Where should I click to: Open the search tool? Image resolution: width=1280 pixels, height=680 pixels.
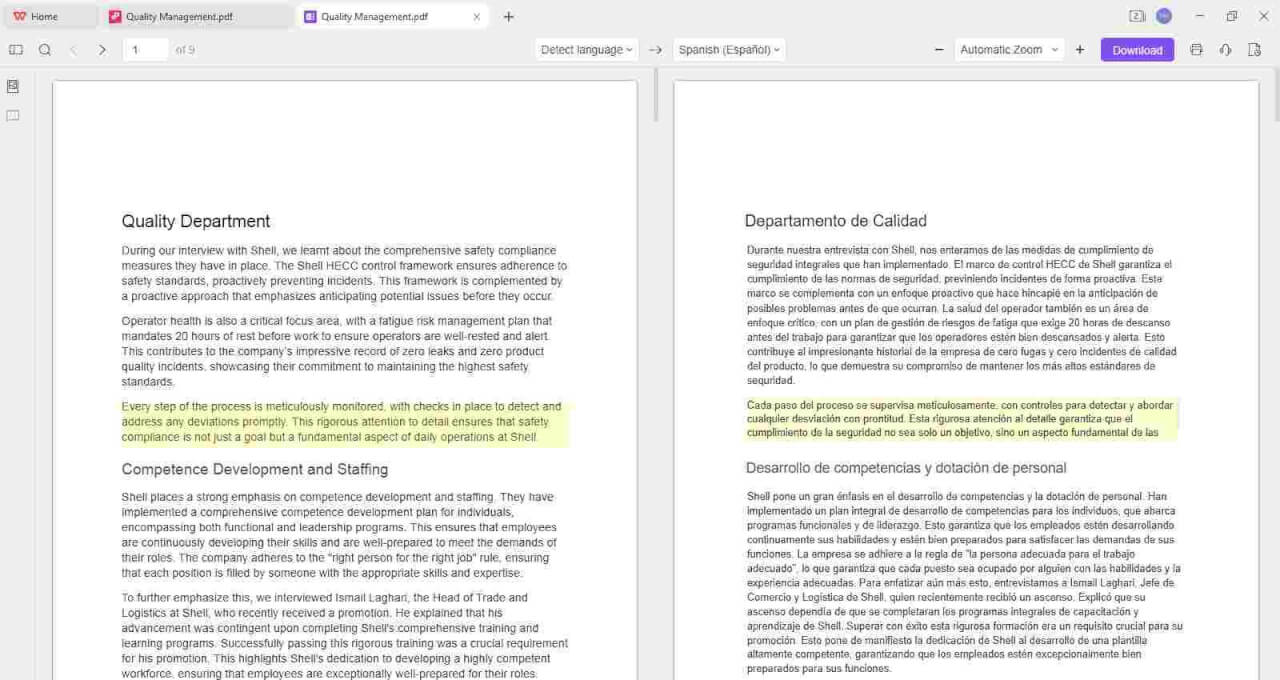click(x=45, y=49)
